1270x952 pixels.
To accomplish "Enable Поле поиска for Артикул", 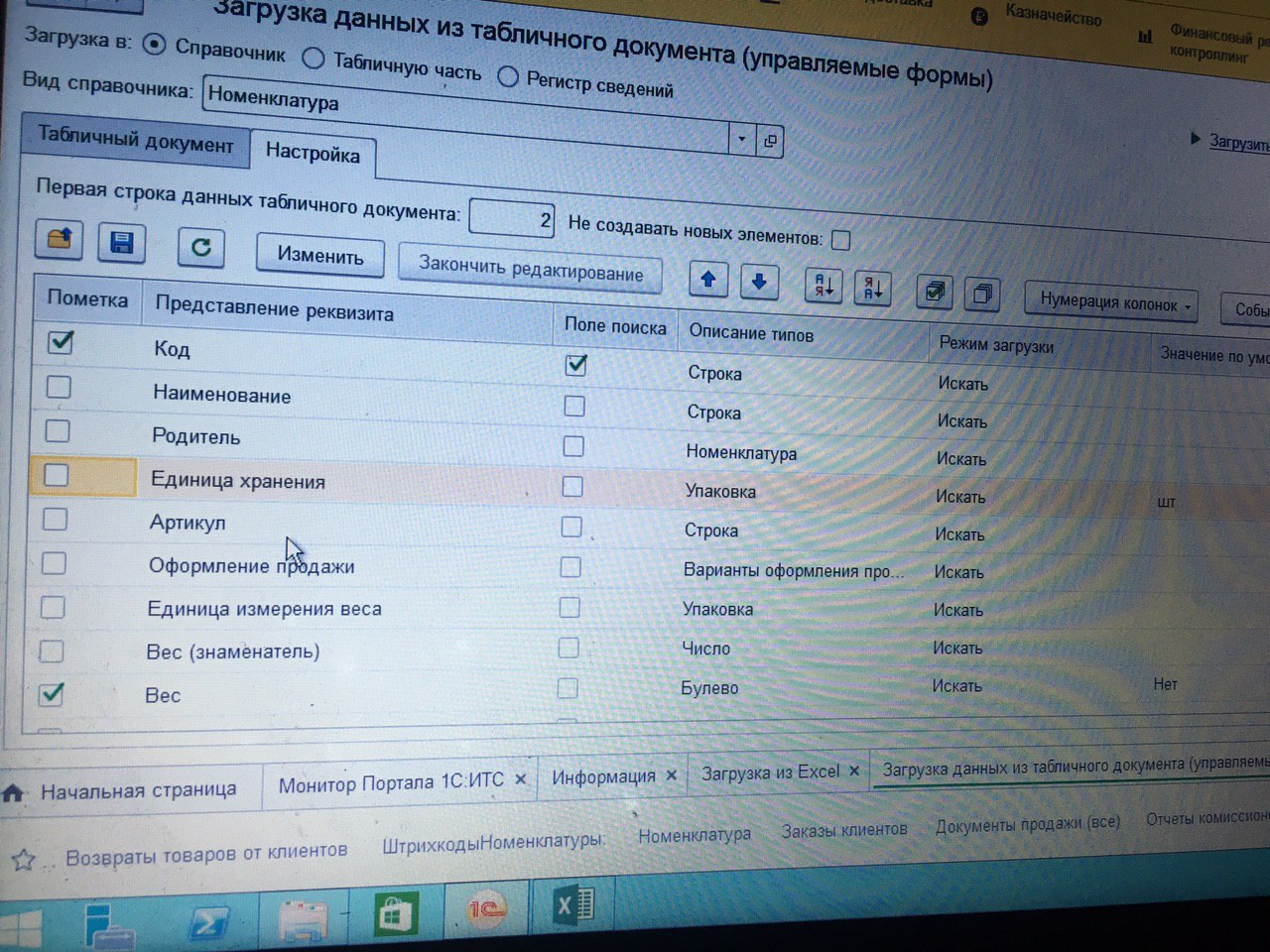I will click(571, 527).
